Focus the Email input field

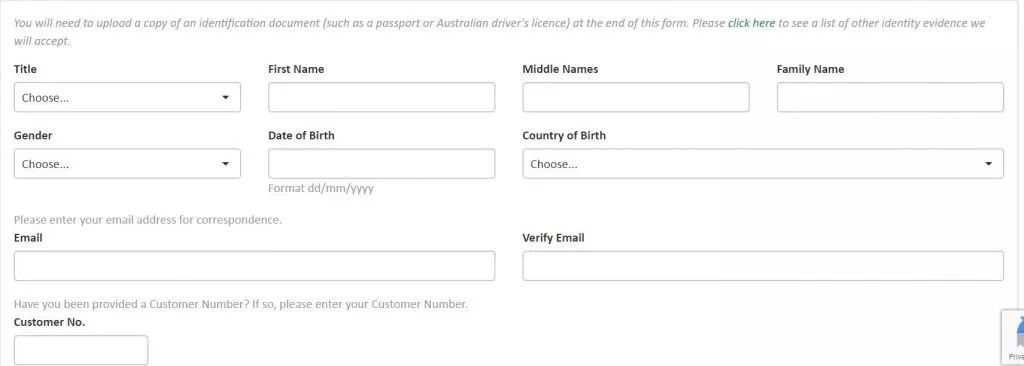coord(255,266)
